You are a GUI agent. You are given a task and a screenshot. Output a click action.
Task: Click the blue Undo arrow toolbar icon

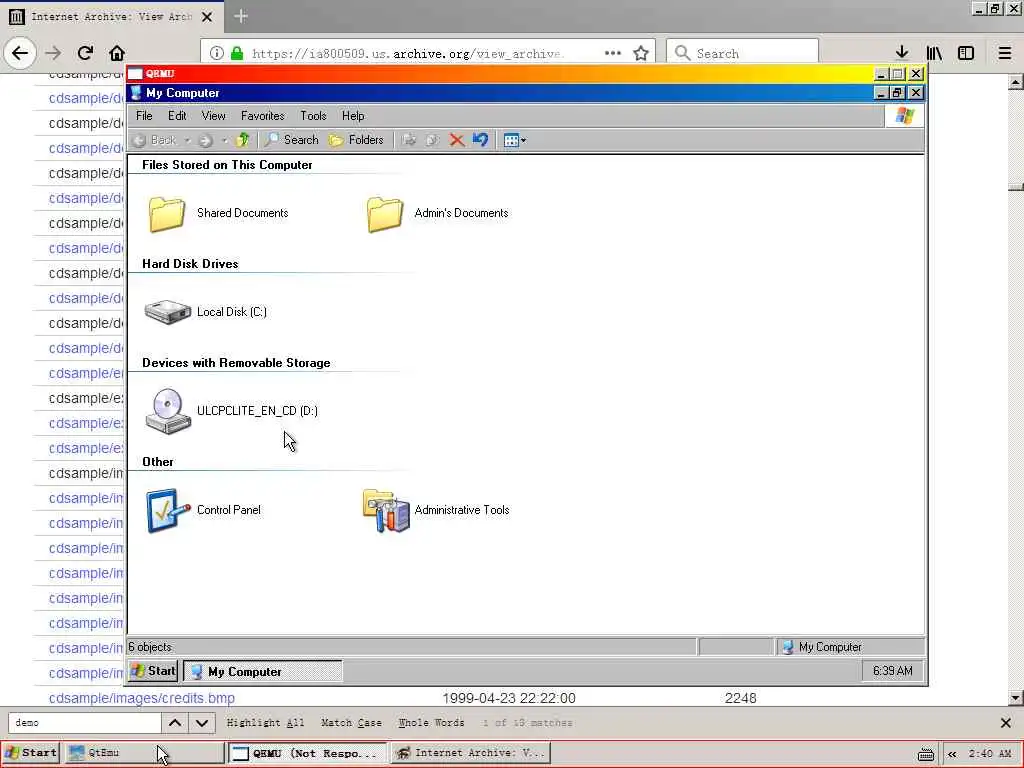480,140
